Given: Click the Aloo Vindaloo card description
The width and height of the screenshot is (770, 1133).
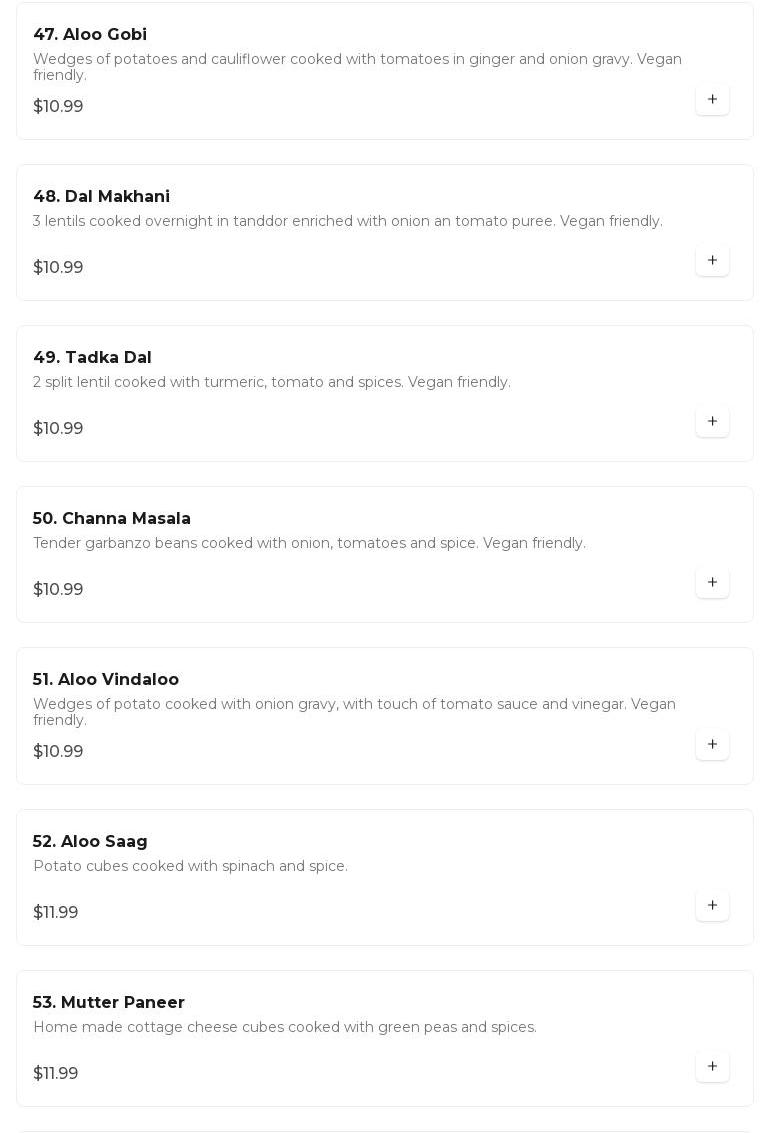Looking at the screenshot, I should [x=355, y=712].
